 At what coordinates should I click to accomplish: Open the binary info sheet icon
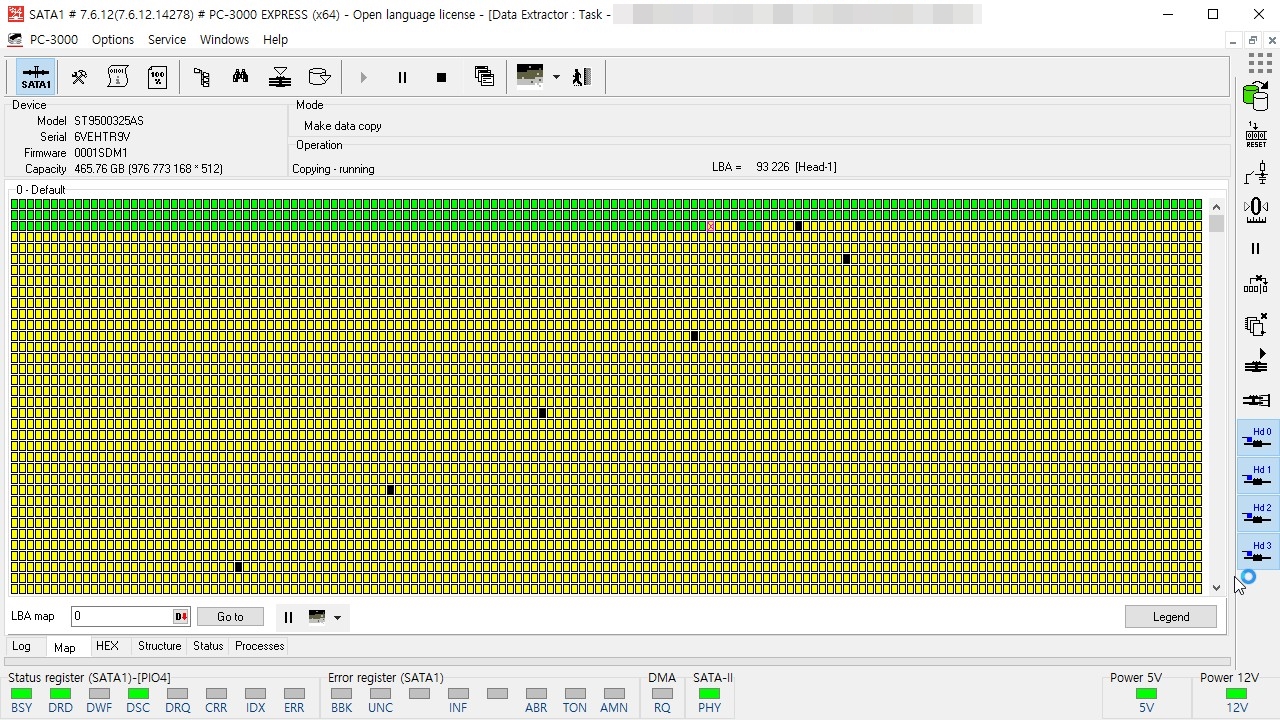118,77
